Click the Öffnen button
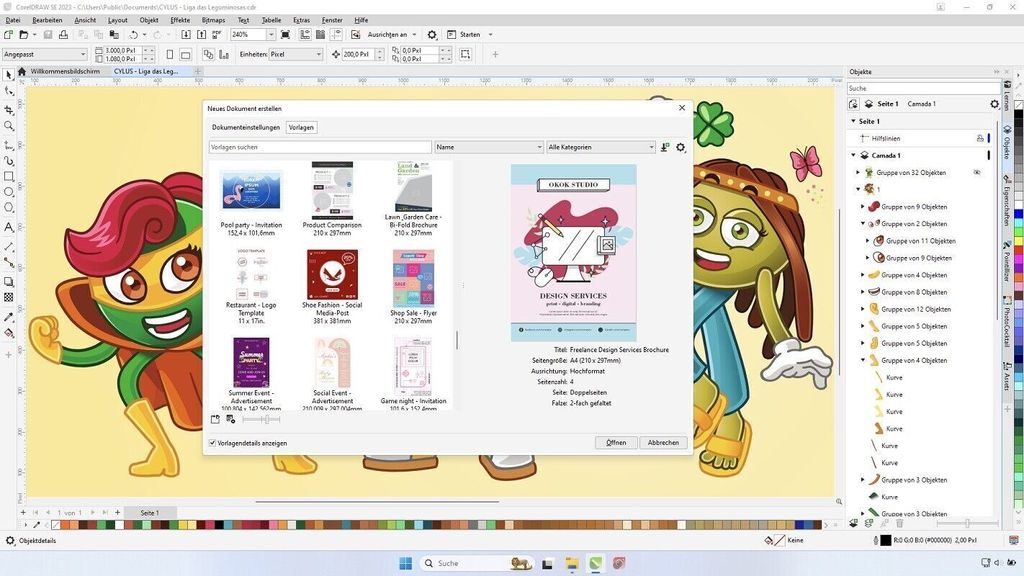This screenshot has width=1024, height=576. (x=616, y=442)
